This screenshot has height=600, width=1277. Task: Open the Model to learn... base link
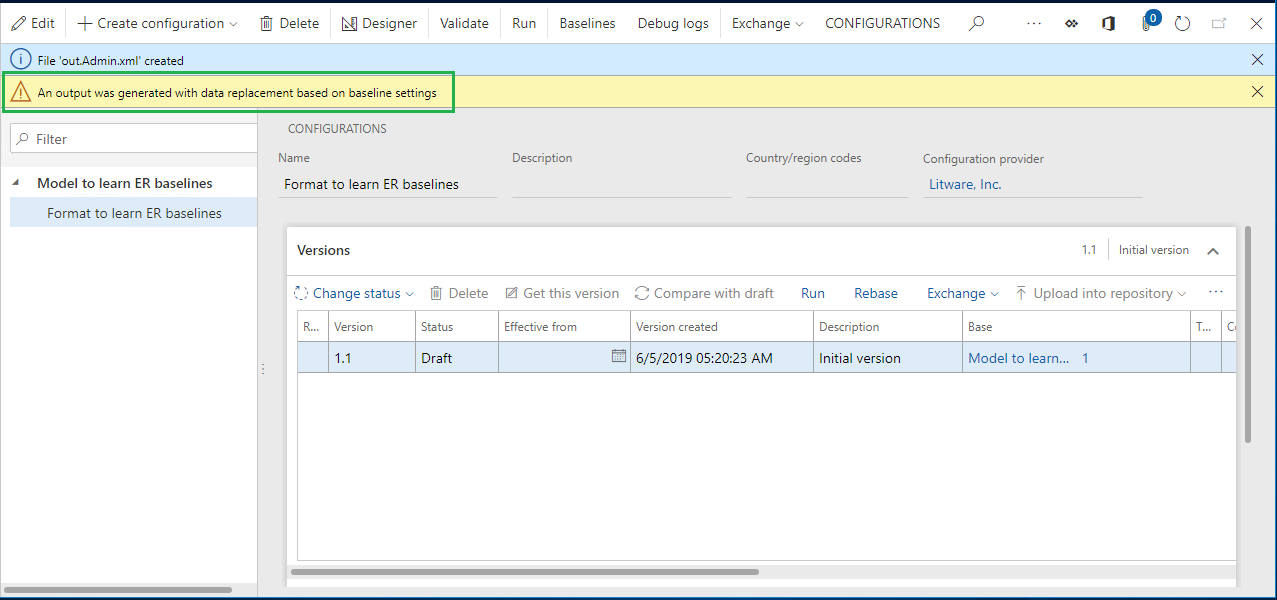1018,358
